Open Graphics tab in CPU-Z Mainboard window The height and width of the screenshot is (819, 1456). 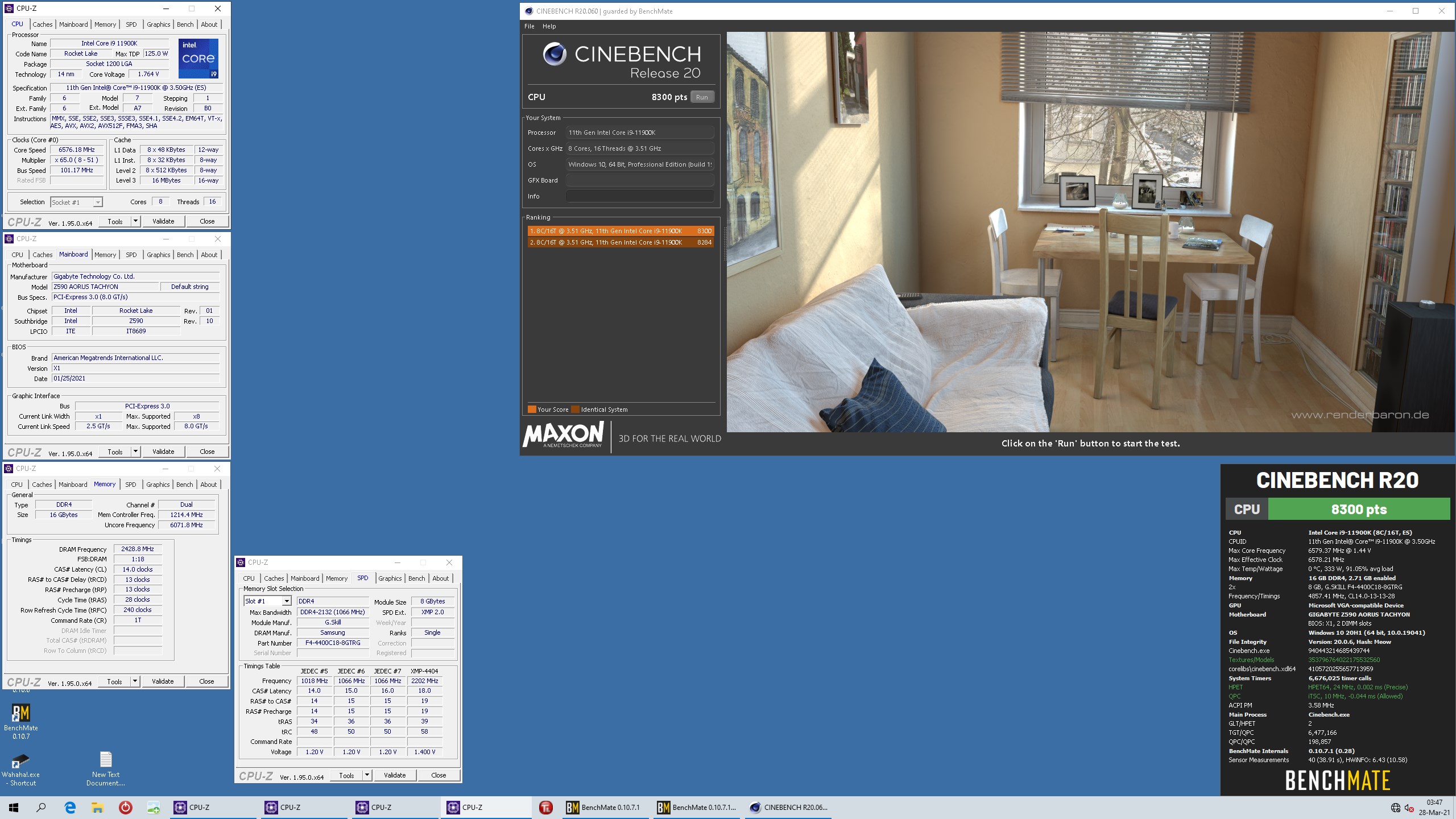point(158,255)
